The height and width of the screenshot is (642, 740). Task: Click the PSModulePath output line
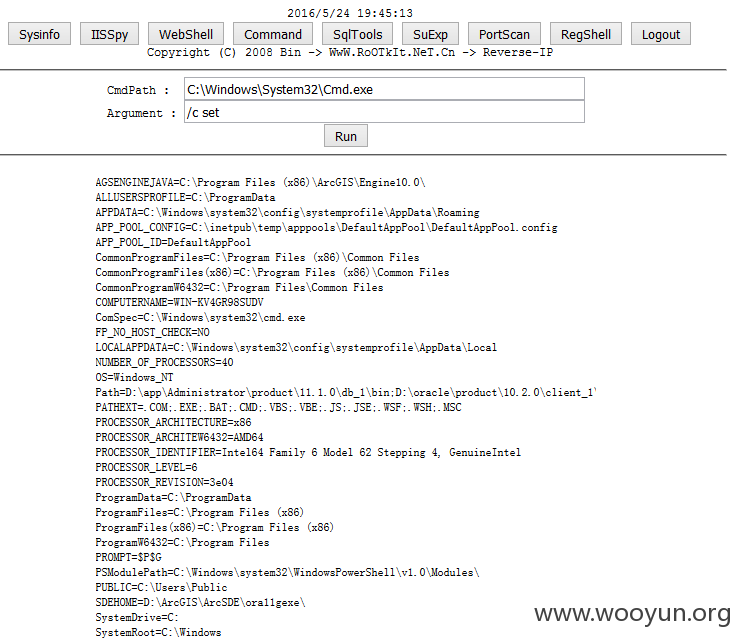pos(287,573)
